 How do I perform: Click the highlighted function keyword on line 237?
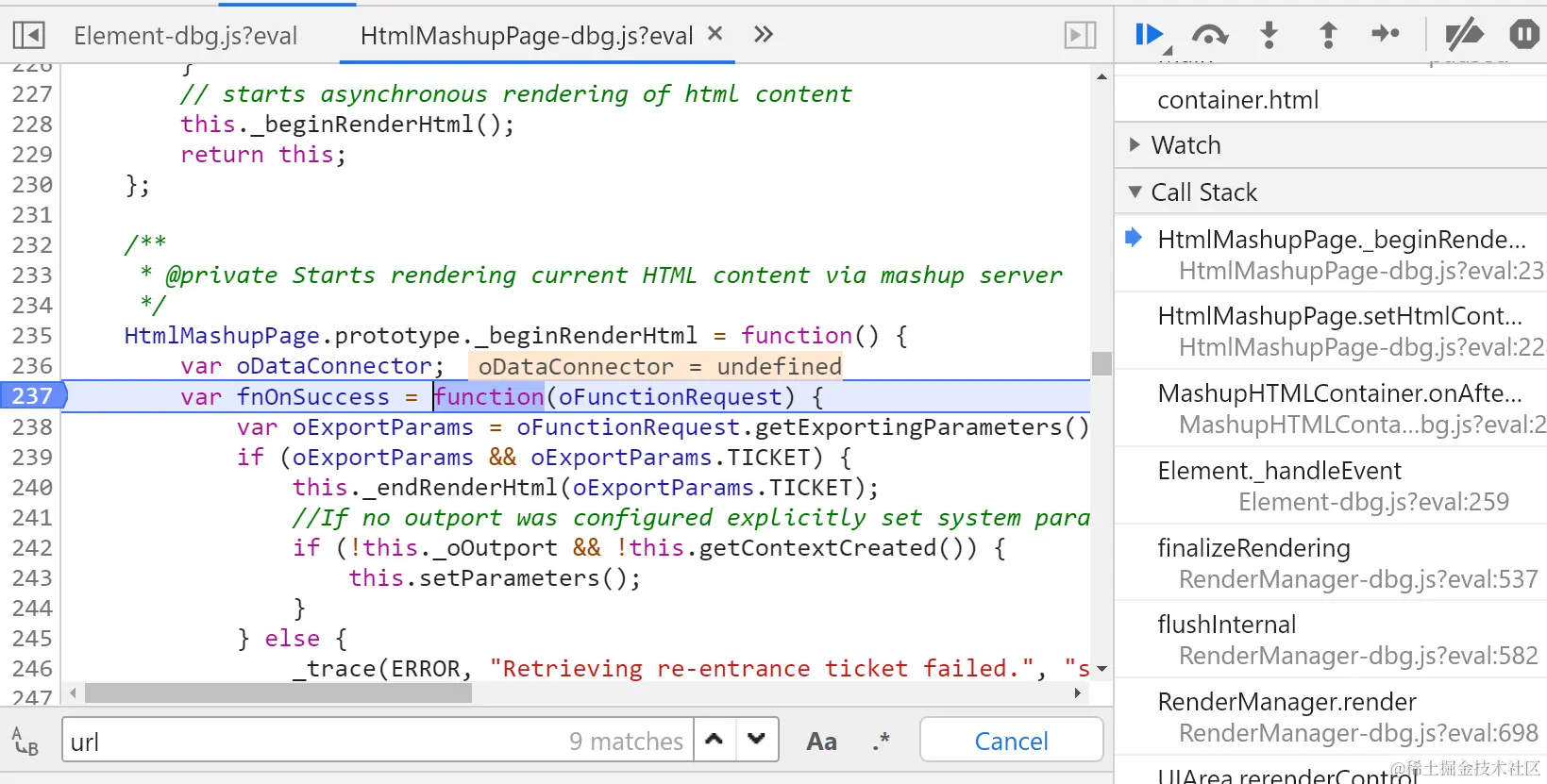[x=489, y=396]
